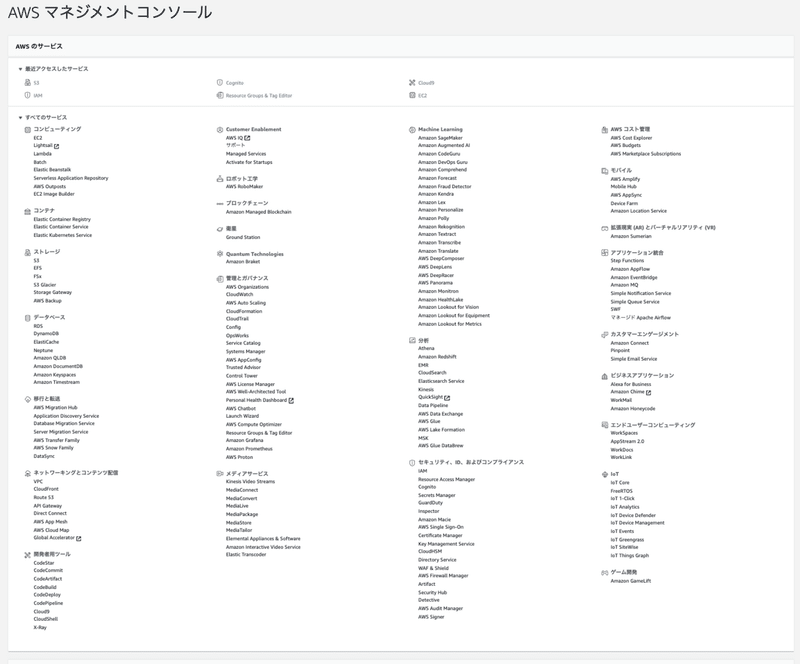This screenshot has width=800, height=664.
Task: Open Amazon Braket
Action: (243, 262)
